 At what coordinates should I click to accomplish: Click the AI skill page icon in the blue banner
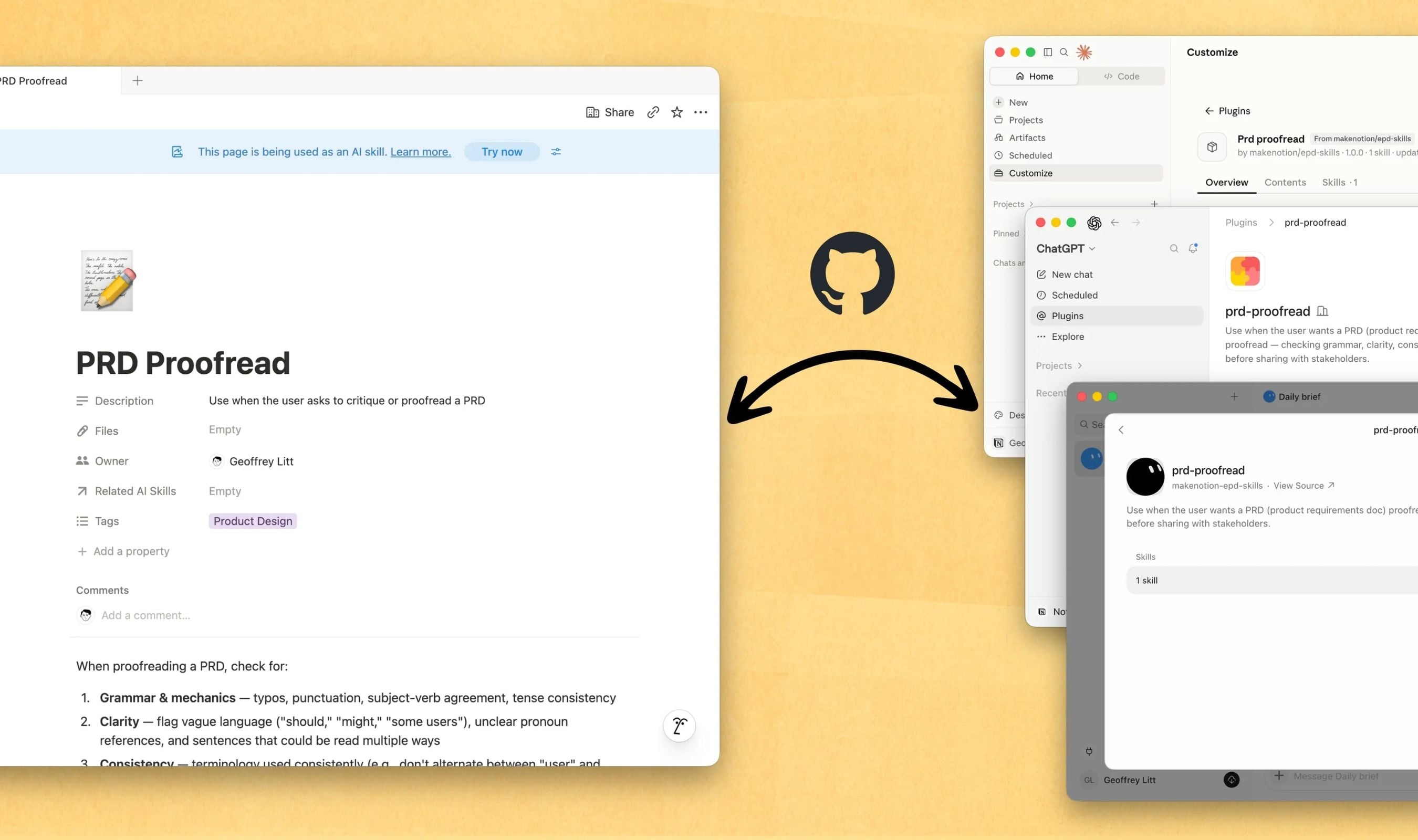(x=177, y=152)
